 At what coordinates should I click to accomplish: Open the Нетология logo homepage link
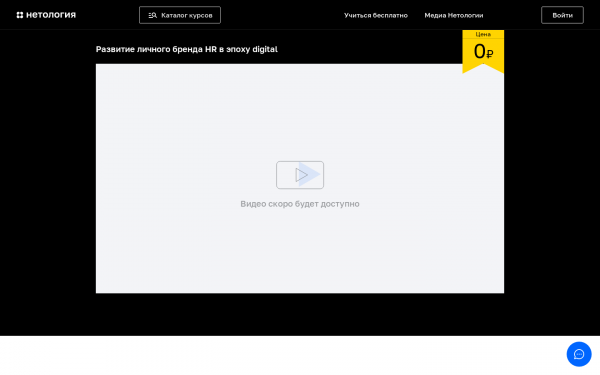tap(46, 15)
